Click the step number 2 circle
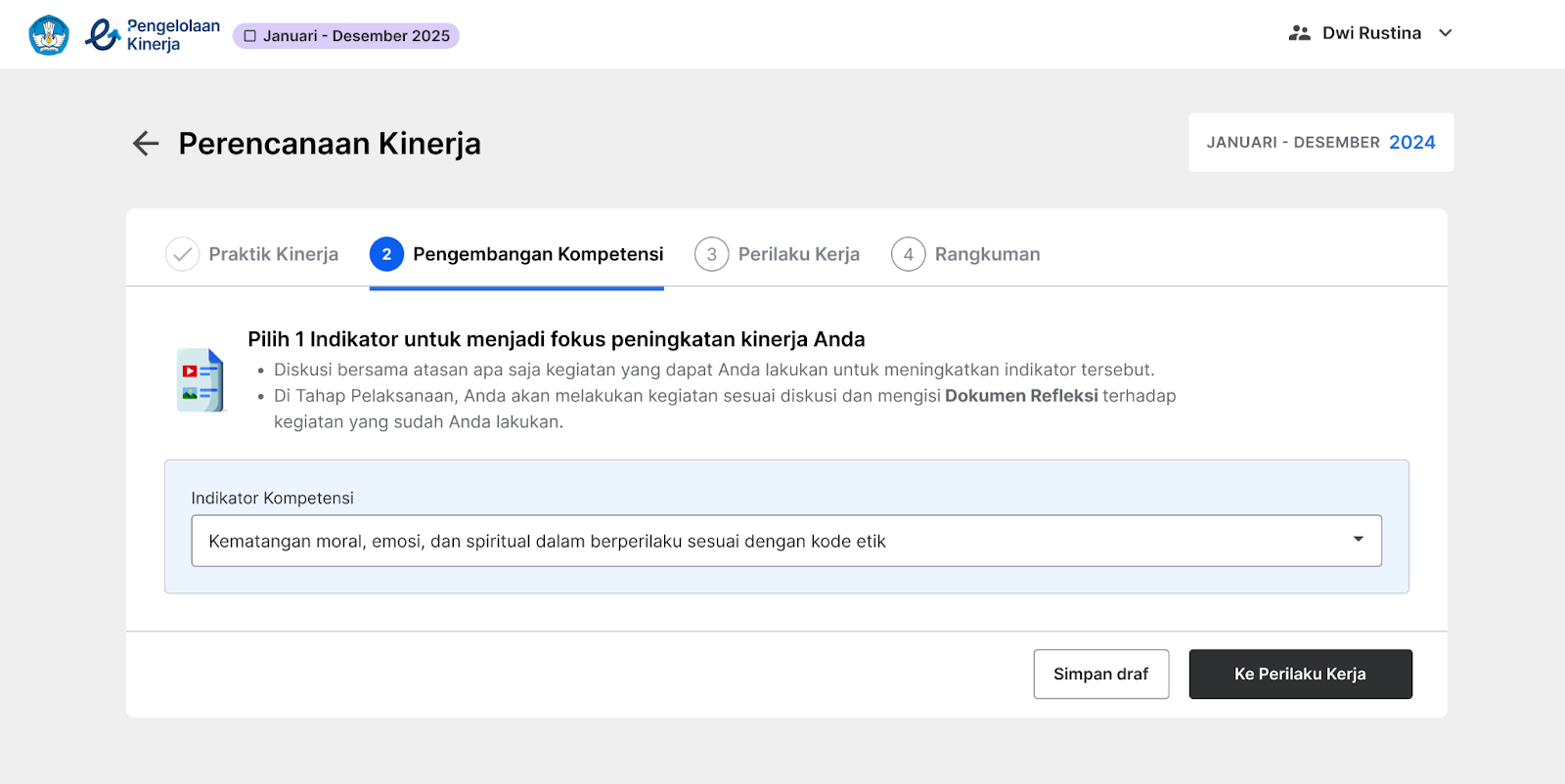 pyautogui.click(x=386, y=254)
